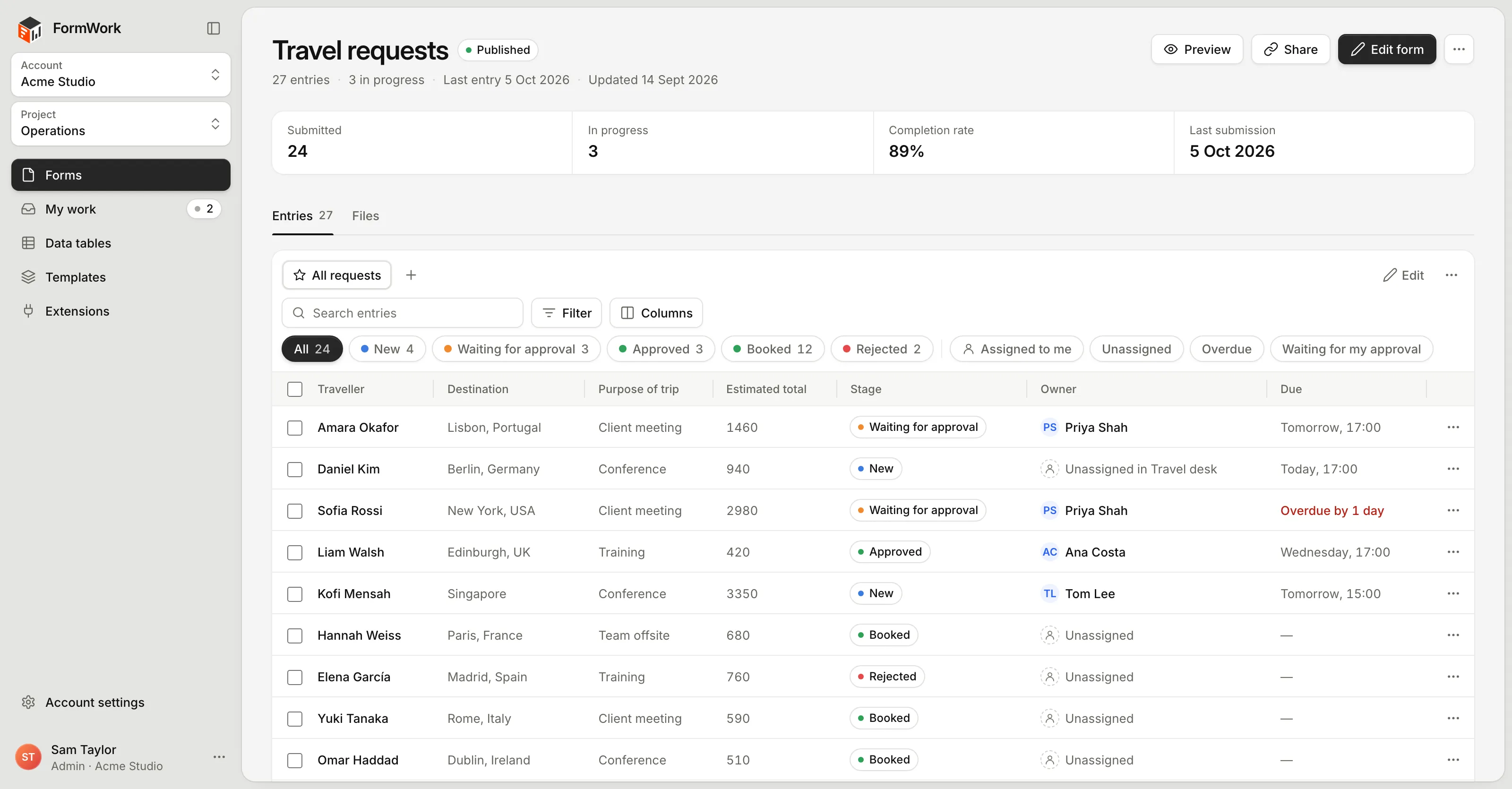The height and width of the screenshot is (789, 1512).
Task: Filter entries by Overdue chip
Action: [1226, 349]
